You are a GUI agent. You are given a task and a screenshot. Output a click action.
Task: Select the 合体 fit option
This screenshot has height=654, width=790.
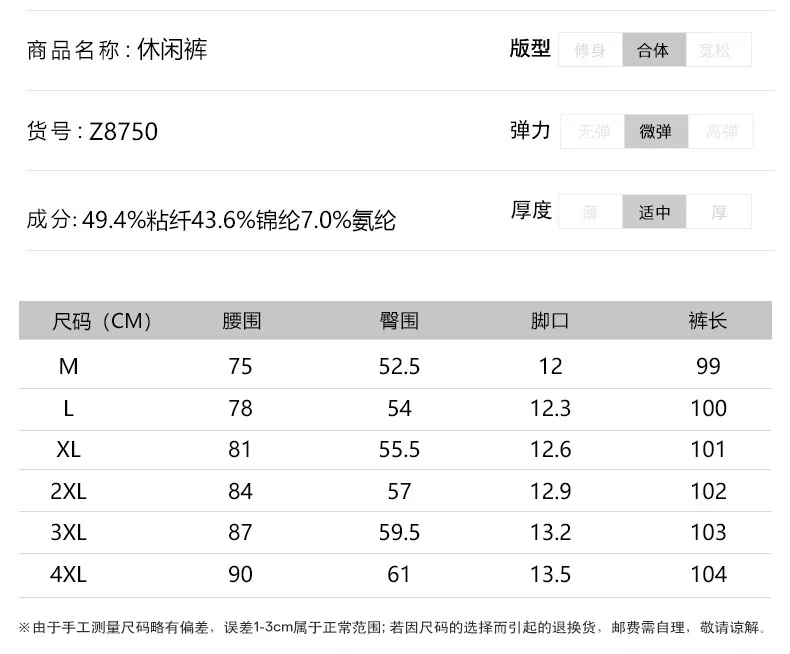tap(654, 50)
